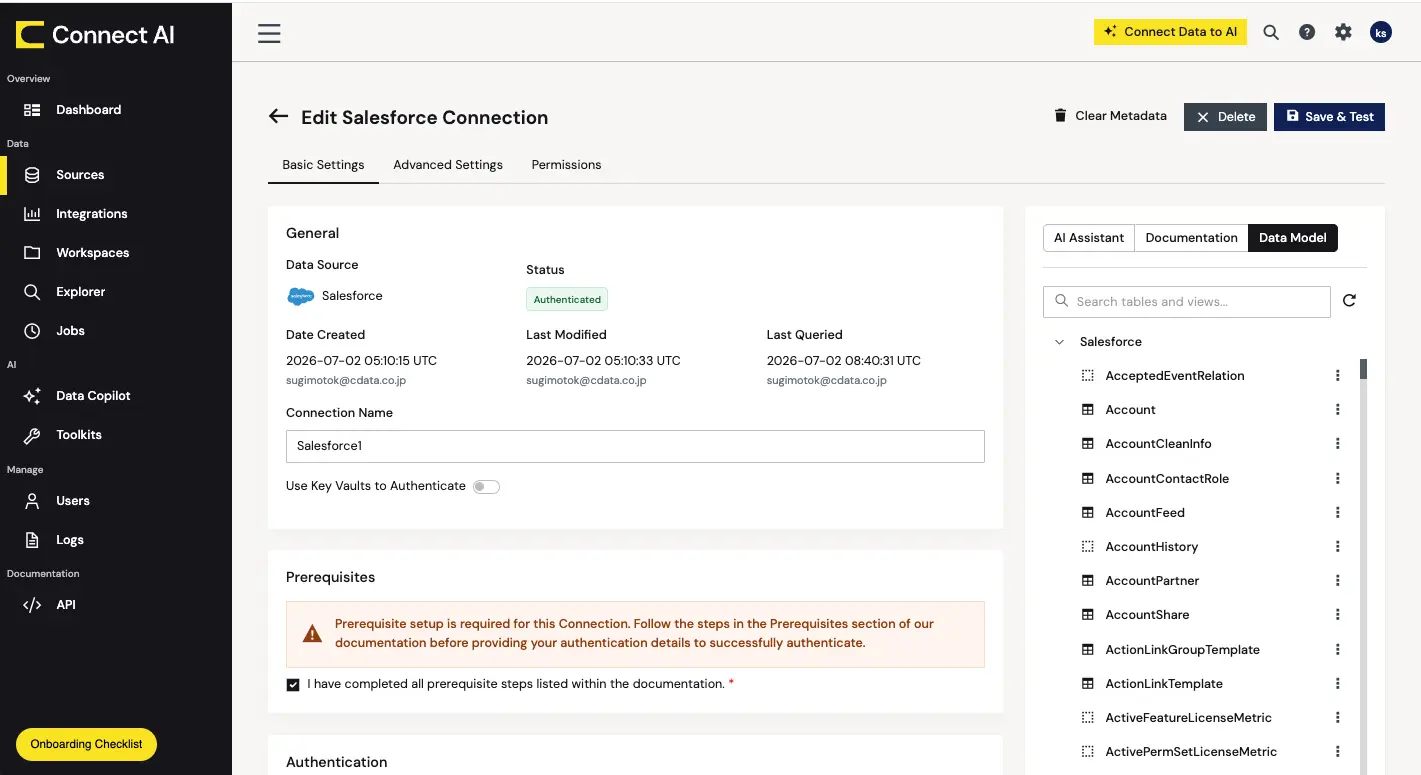Open options menu for AccountPartner
Image resolution: width=1421 pixels, height=775 pixels.
[1338, 581]
